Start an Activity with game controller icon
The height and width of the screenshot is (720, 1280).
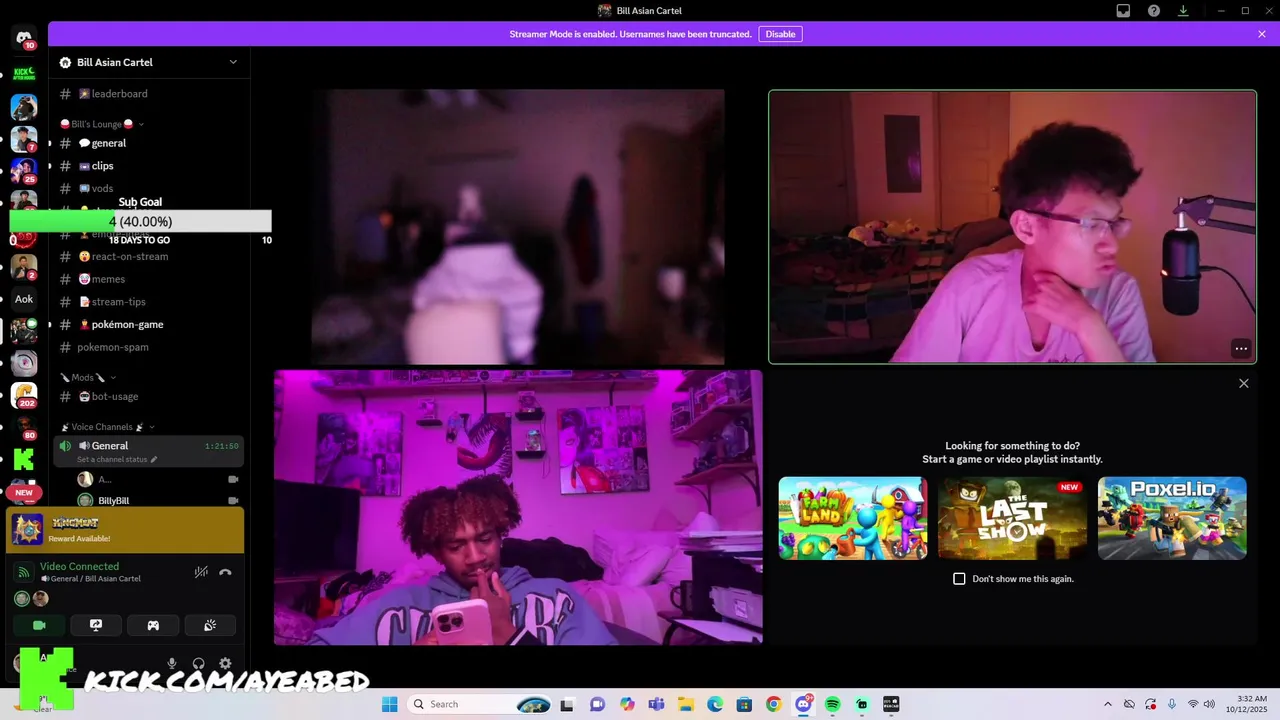click(153, 625)
